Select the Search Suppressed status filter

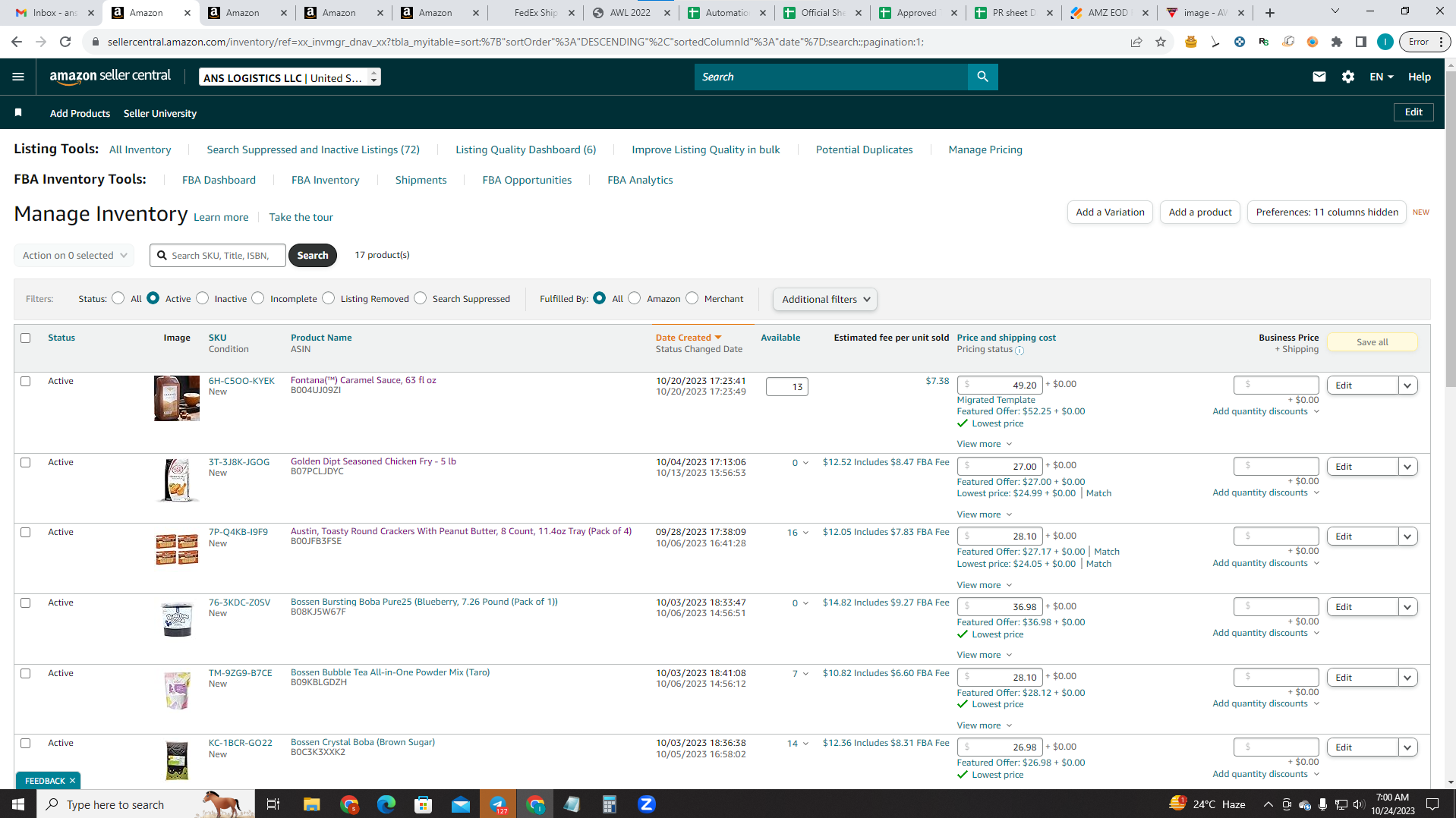point(420,298)
